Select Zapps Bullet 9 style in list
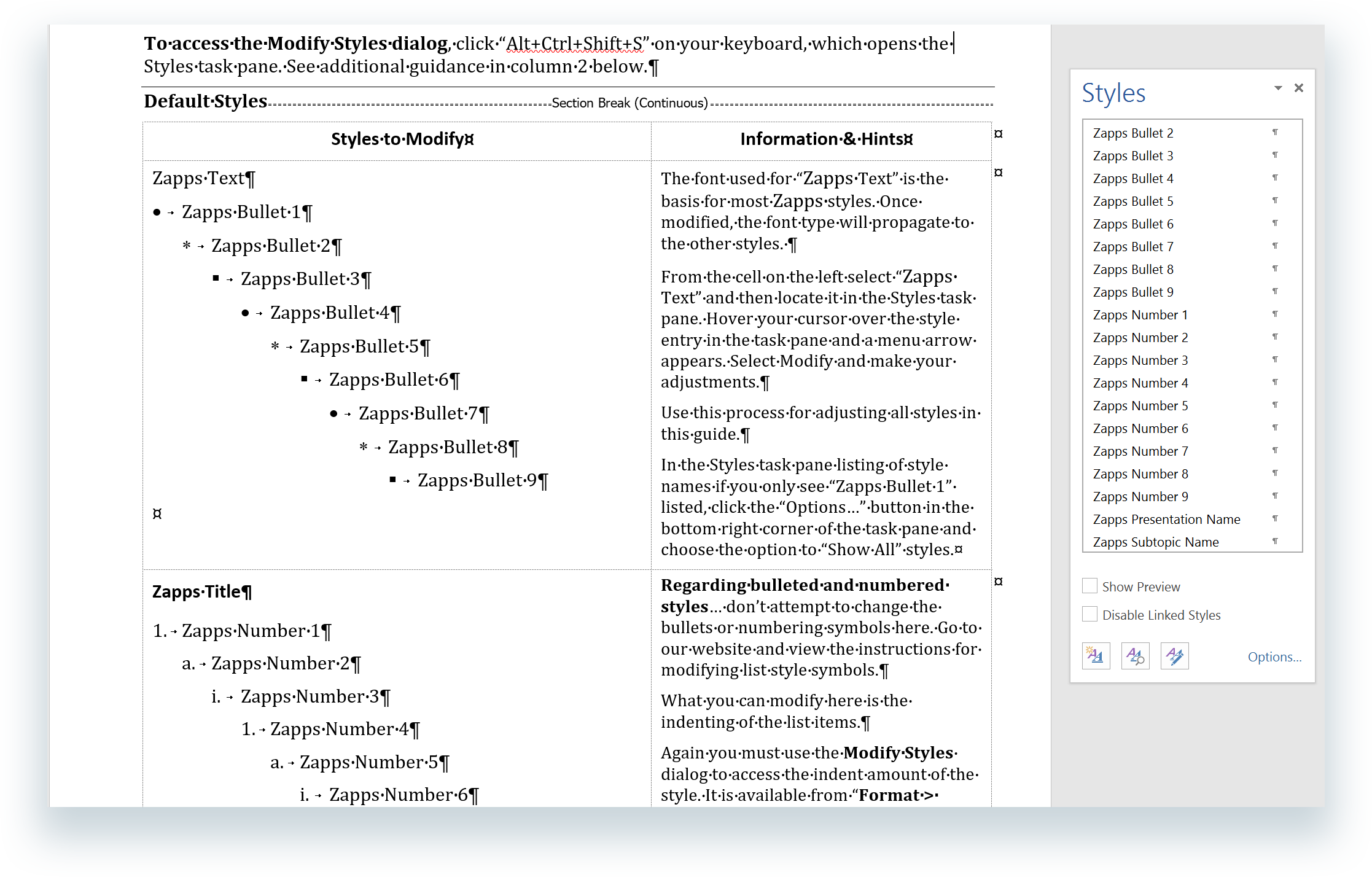Viewport: 1372px width, 877px height. pos(1191,292)
